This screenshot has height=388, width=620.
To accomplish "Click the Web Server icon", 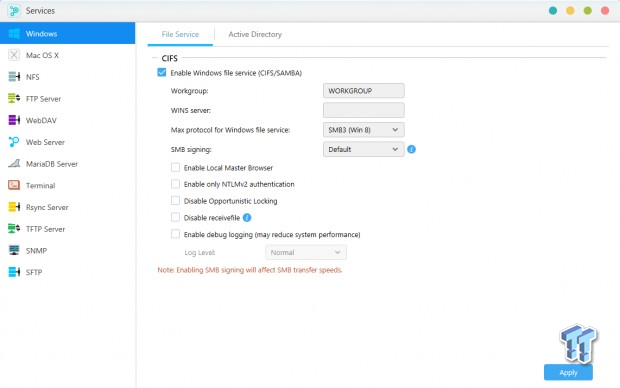I will [x=14, y=142].
